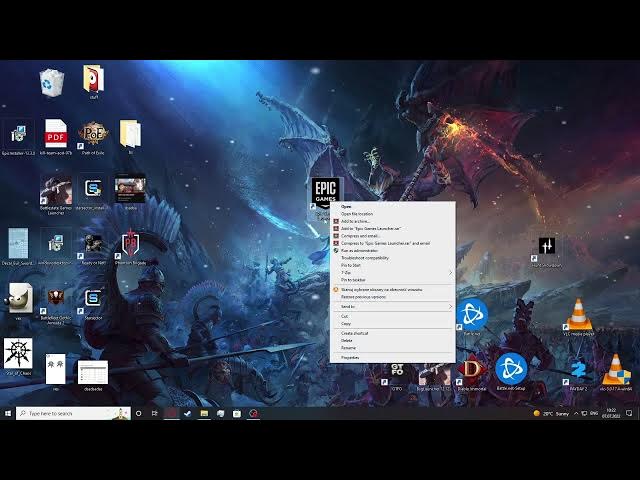
Task: Open Task View on the taskbar
Action: coord(155,413)
